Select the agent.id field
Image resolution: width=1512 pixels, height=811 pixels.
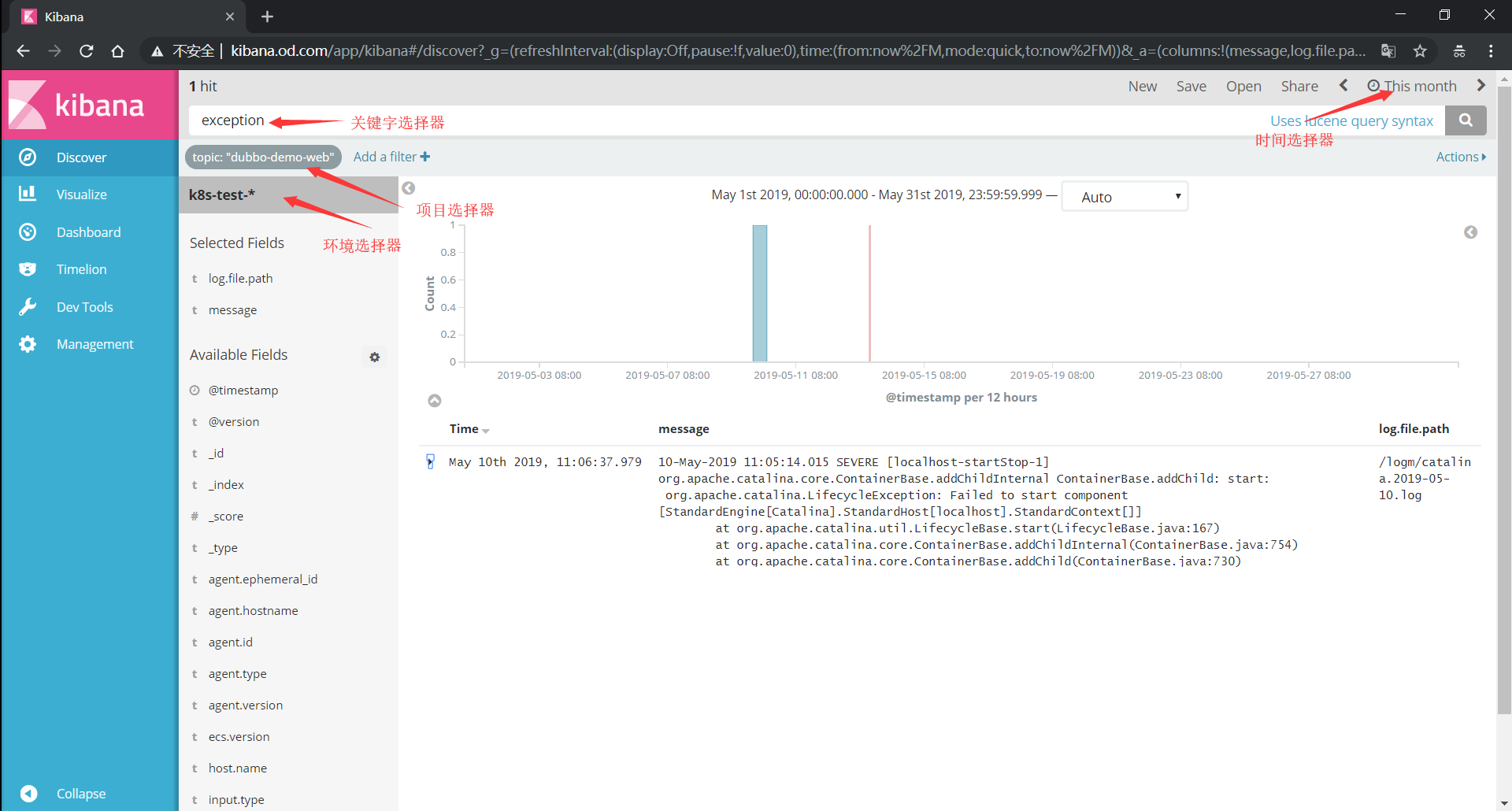(x=230, y=642)
